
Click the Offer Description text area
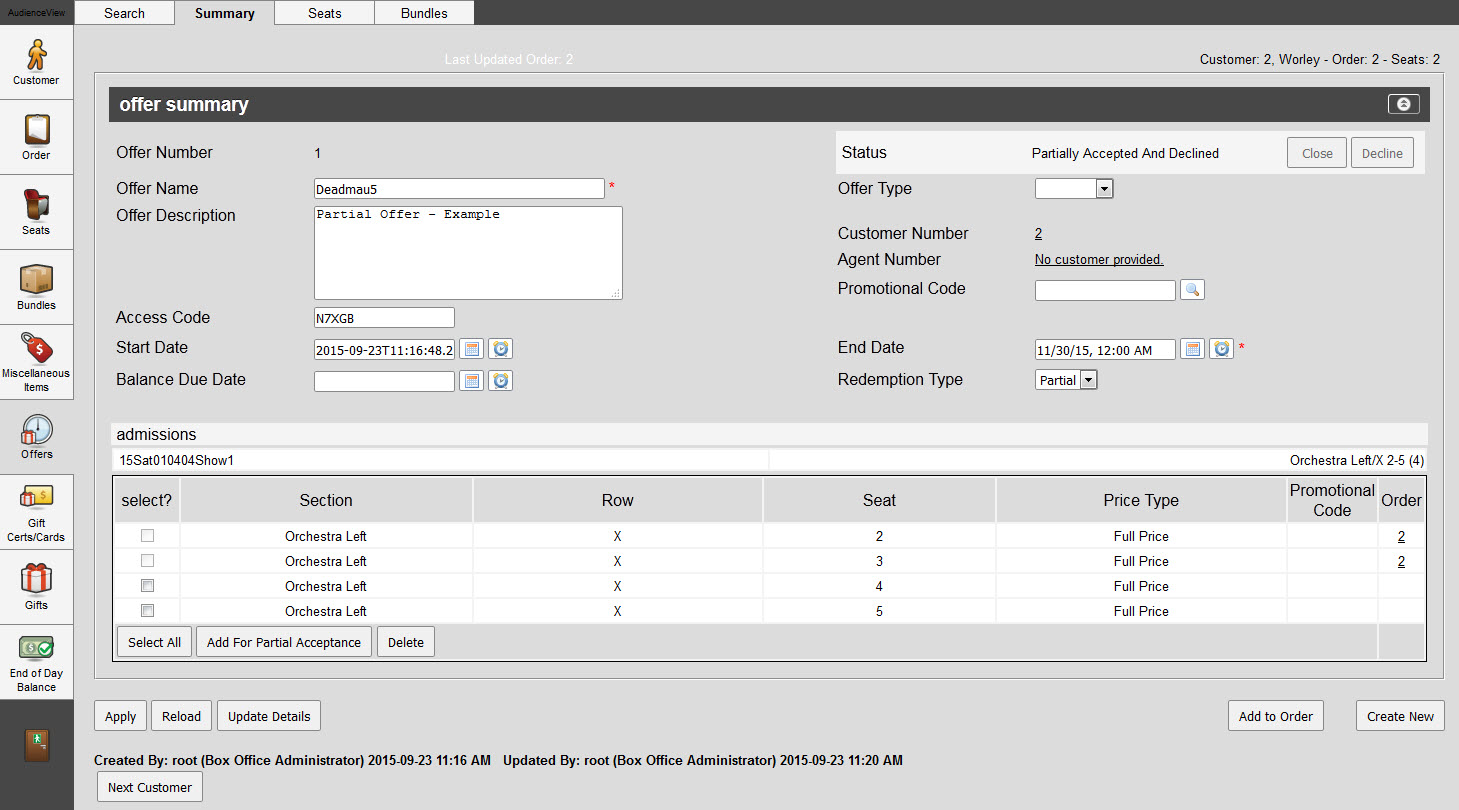(x=468, y=253)
